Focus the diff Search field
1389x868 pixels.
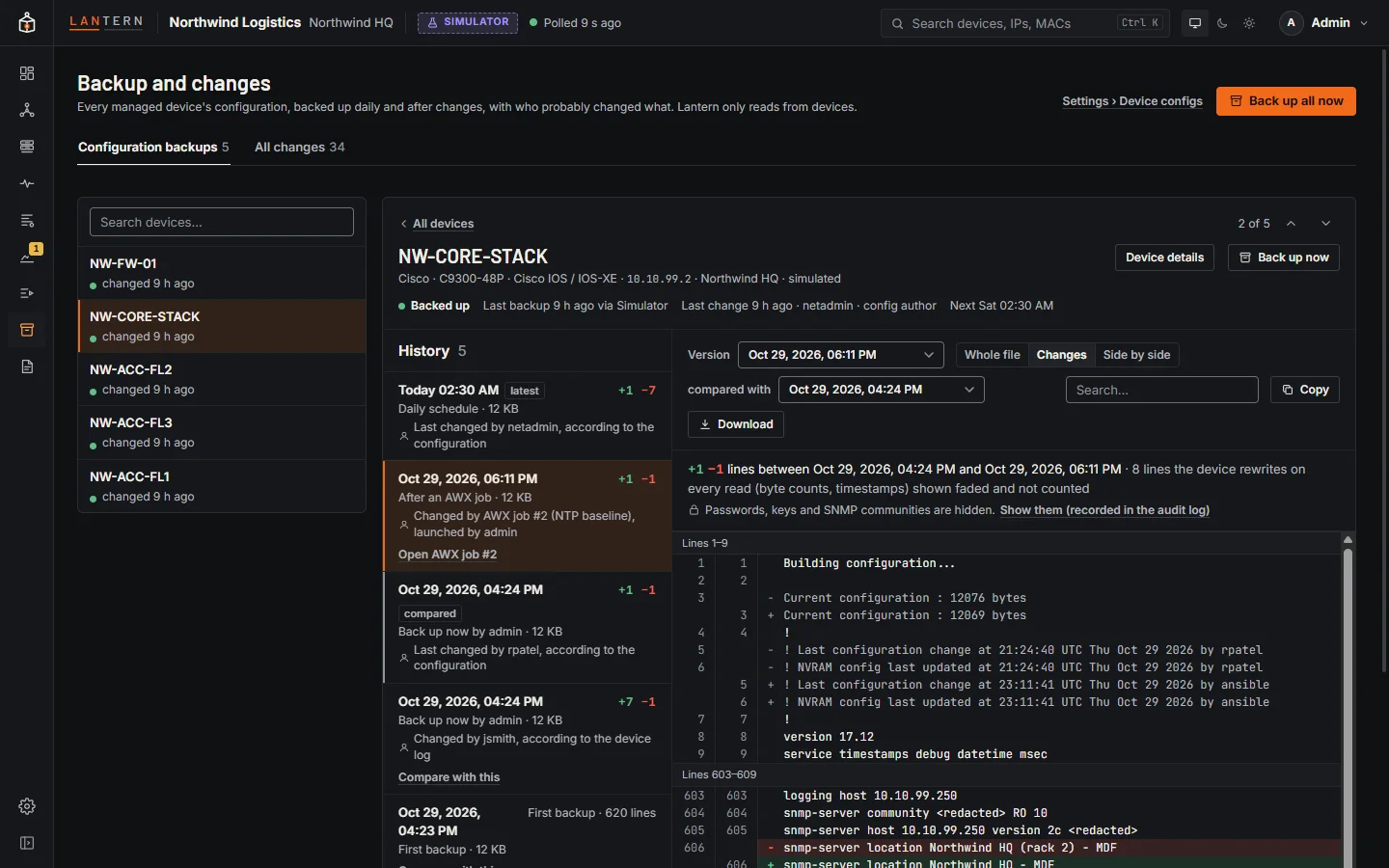(x=1162, y=390)
